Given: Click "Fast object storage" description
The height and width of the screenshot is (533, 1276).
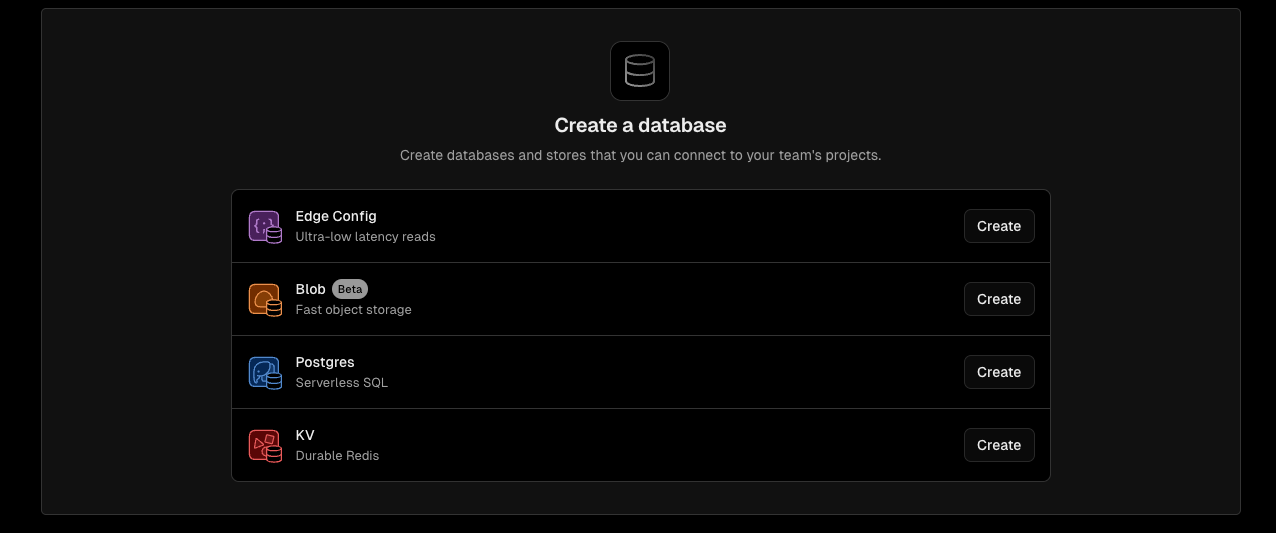Looking at the screenshot, I should (354, 310).
